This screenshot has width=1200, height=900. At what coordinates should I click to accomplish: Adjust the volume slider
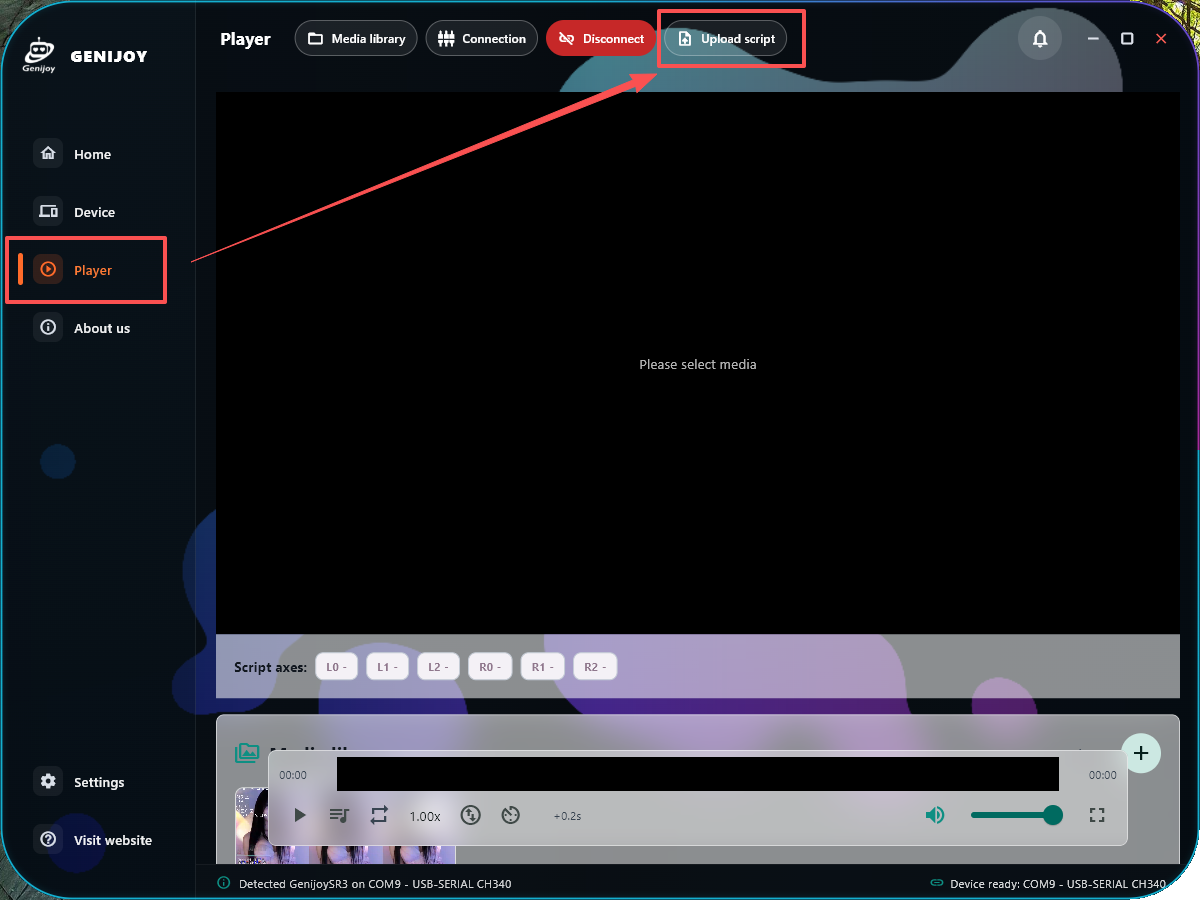[1016, 815]
